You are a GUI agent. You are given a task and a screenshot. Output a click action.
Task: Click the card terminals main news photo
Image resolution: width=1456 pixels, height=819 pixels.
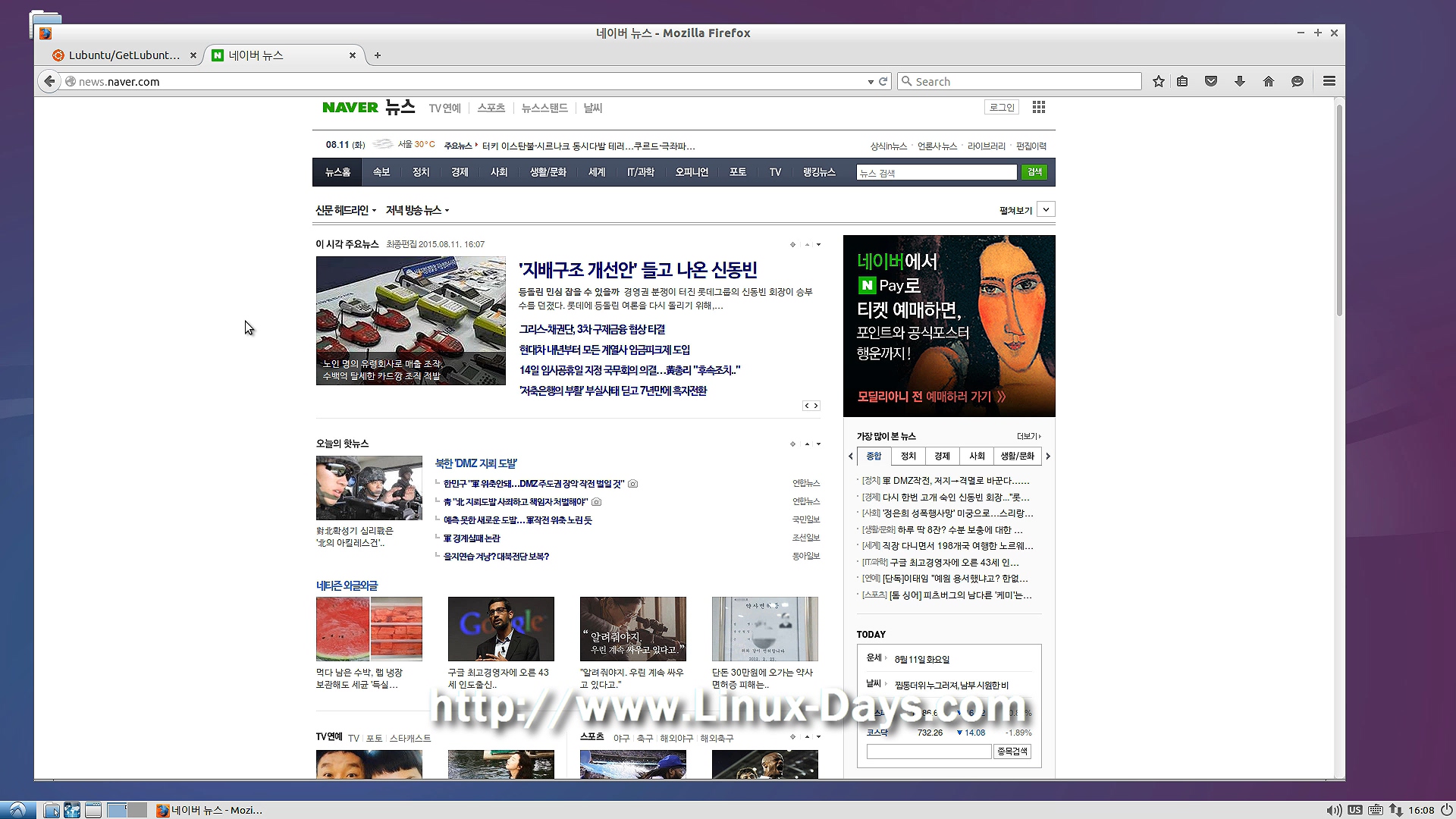411,321
